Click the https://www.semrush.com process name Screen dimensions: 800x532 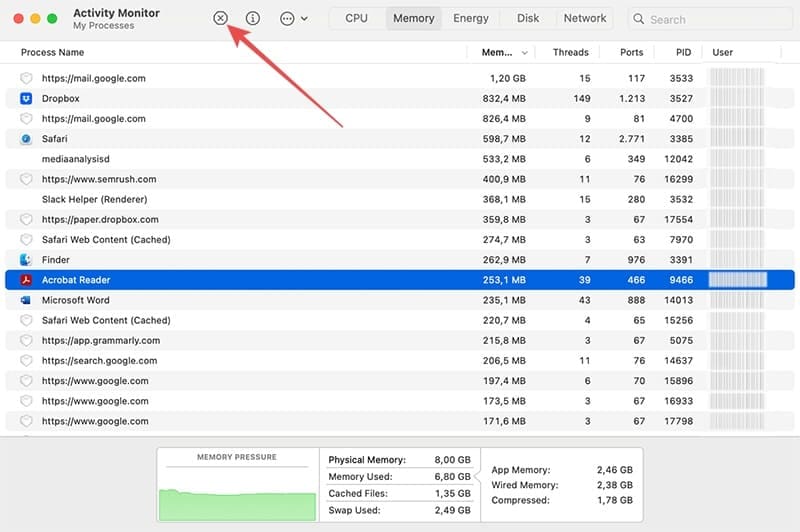(99, 179)
